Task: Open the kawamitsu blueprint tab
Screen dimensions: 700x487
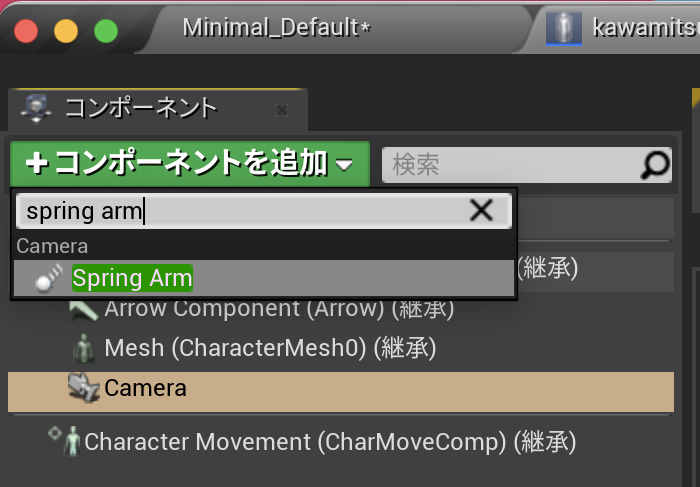Action: click(x=645, y=28)
